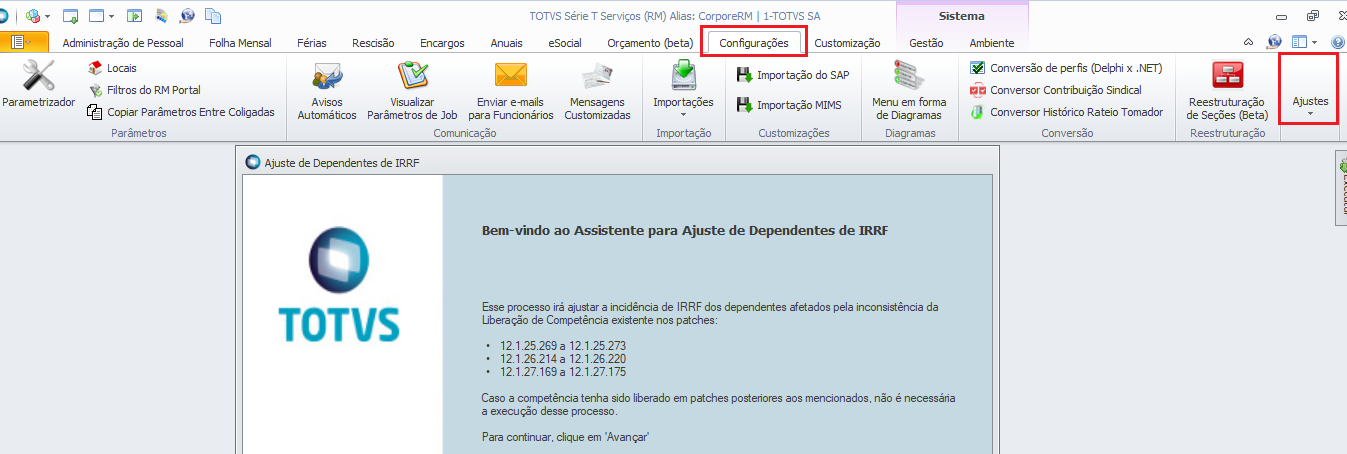Switch to Orçamento (beta) tab
This screenshot has width=1347, height=454.
650,43
